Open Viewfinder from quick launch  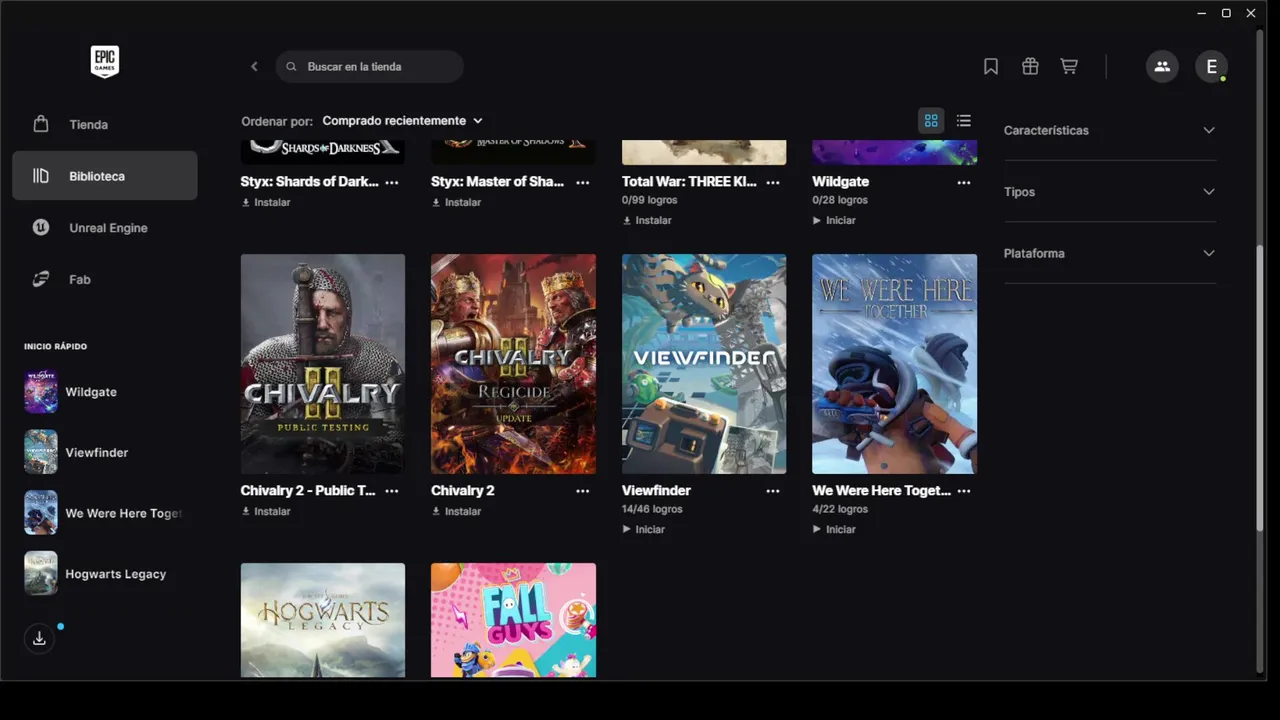tap(105, 453)
